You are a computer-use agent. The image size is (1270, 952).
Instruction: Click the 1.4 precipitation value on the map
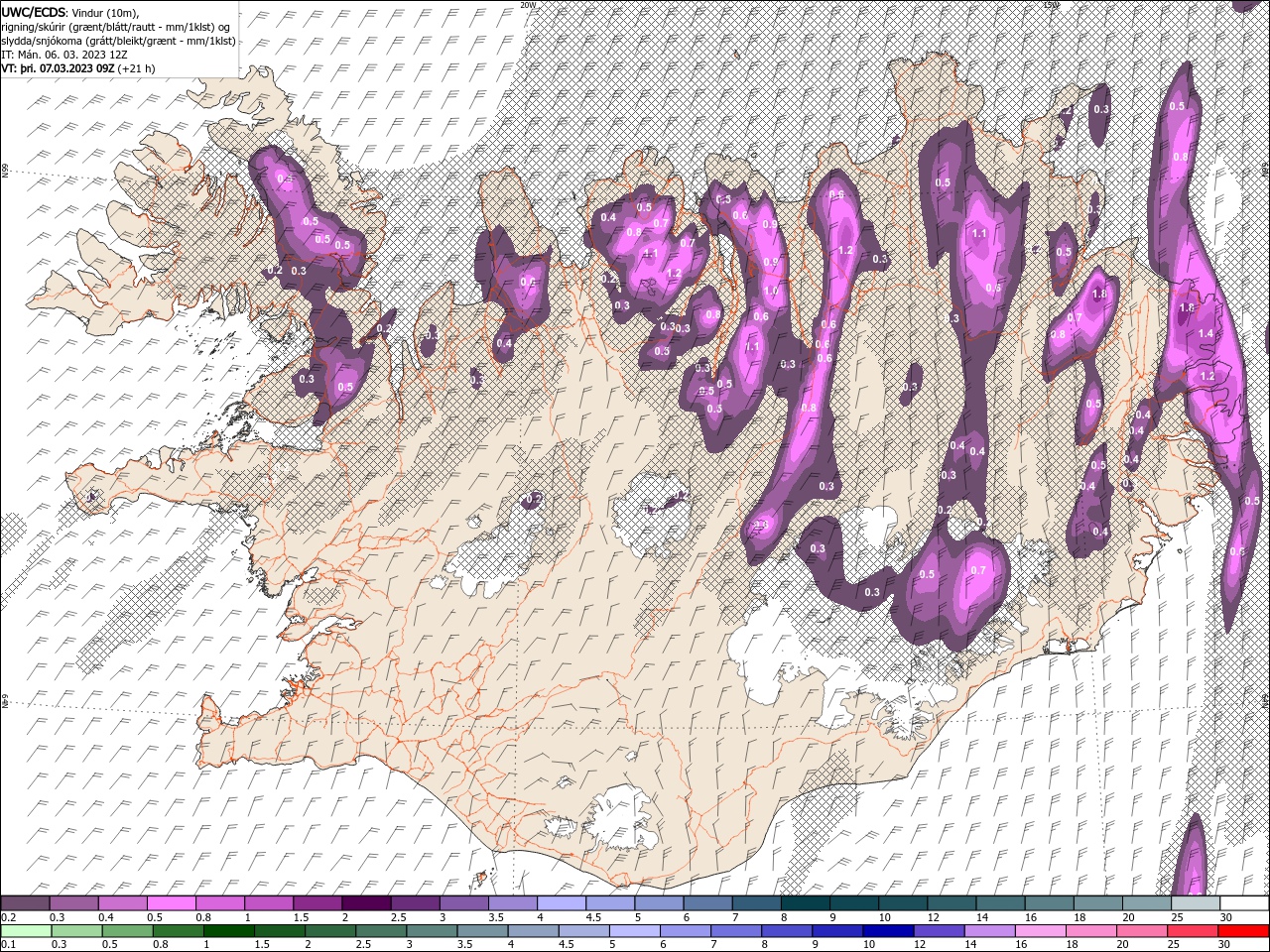point(1206,334)
